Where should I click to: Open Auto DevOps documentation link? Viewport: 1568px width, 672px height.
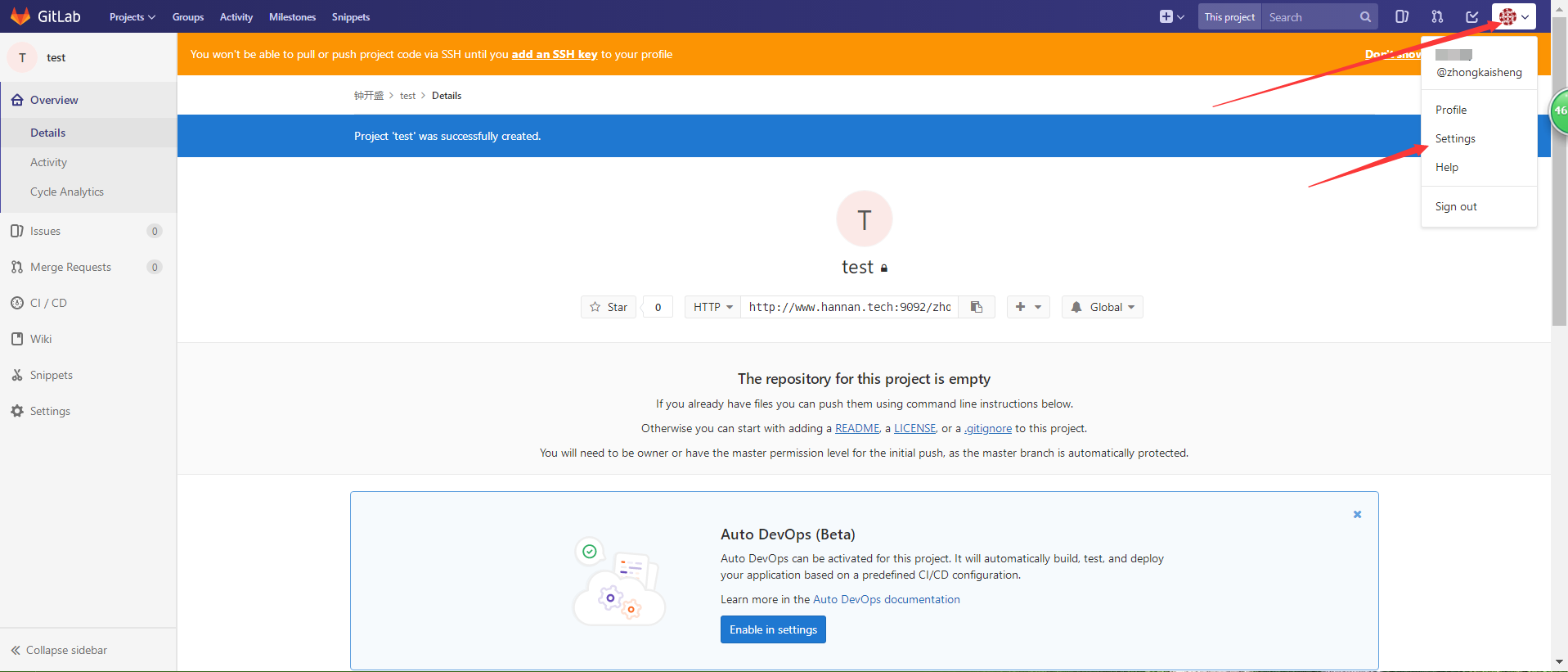click(887, 599)
